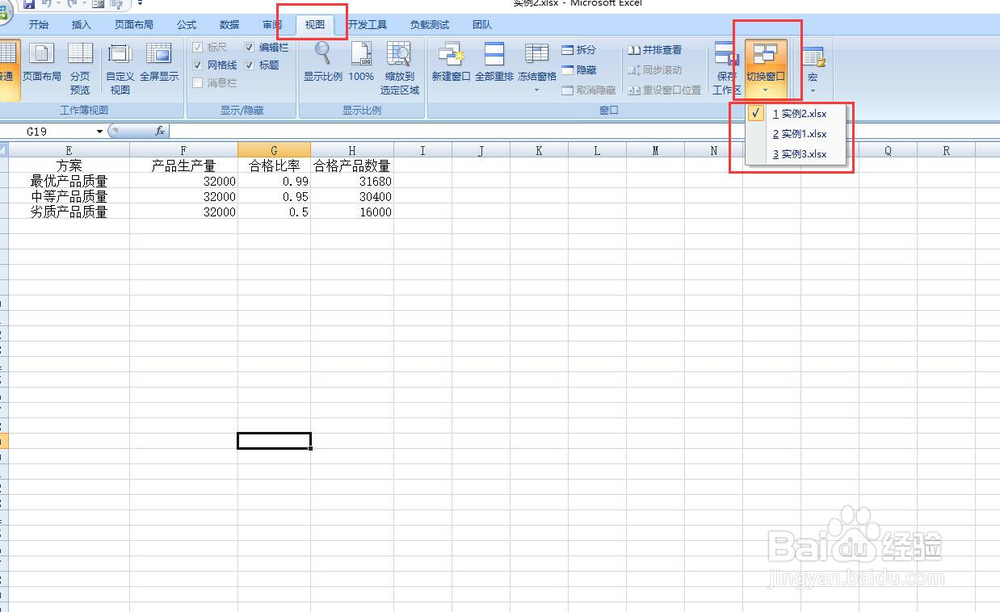1000x612 pixels.
Task: Toggle the Ruler checkbox
Action: coord(197,47)
